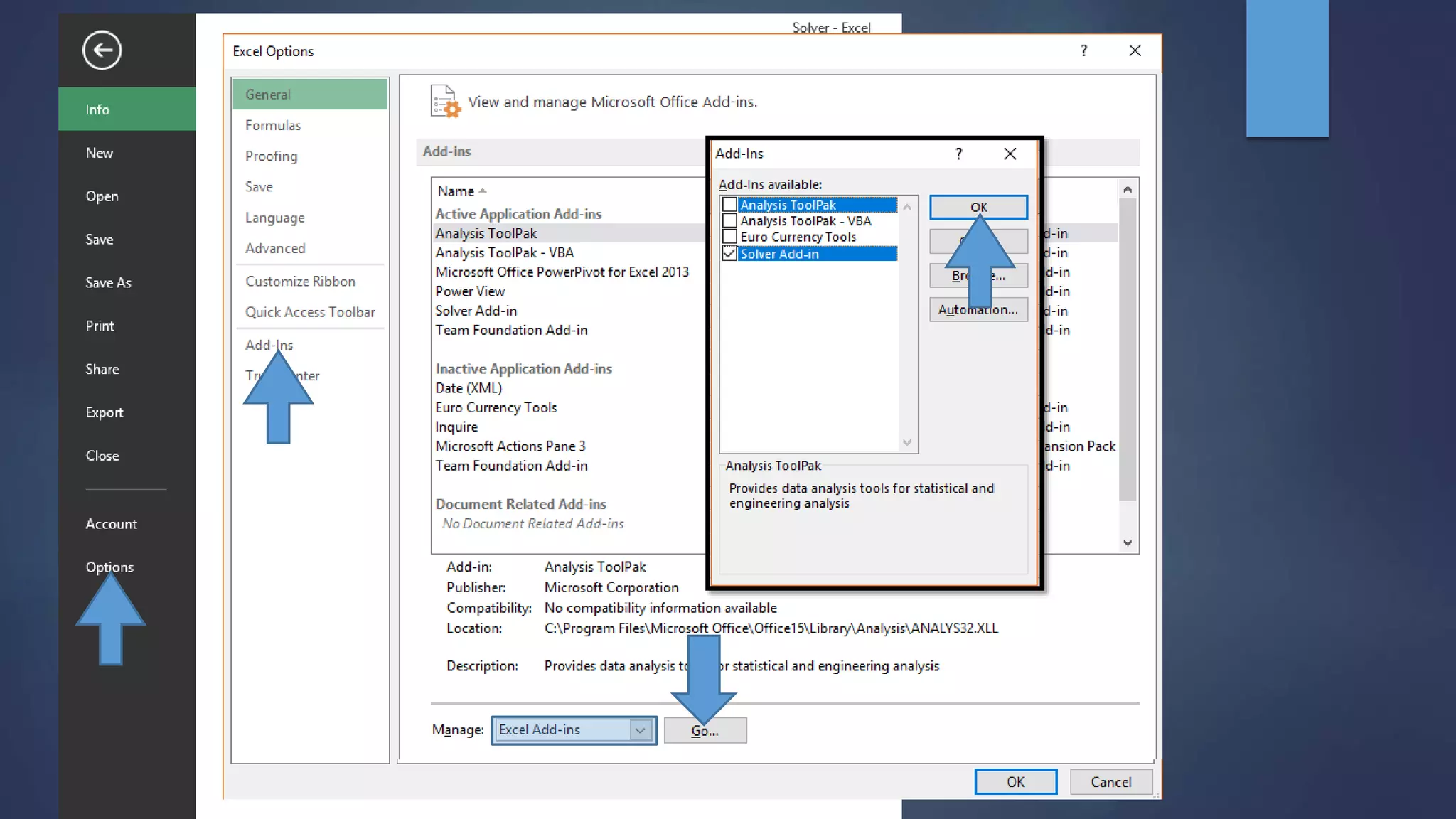Close the Excel Options dialog
Image resolution: width=1456 pixels, height=819 pixels.
coord(1135,50)
